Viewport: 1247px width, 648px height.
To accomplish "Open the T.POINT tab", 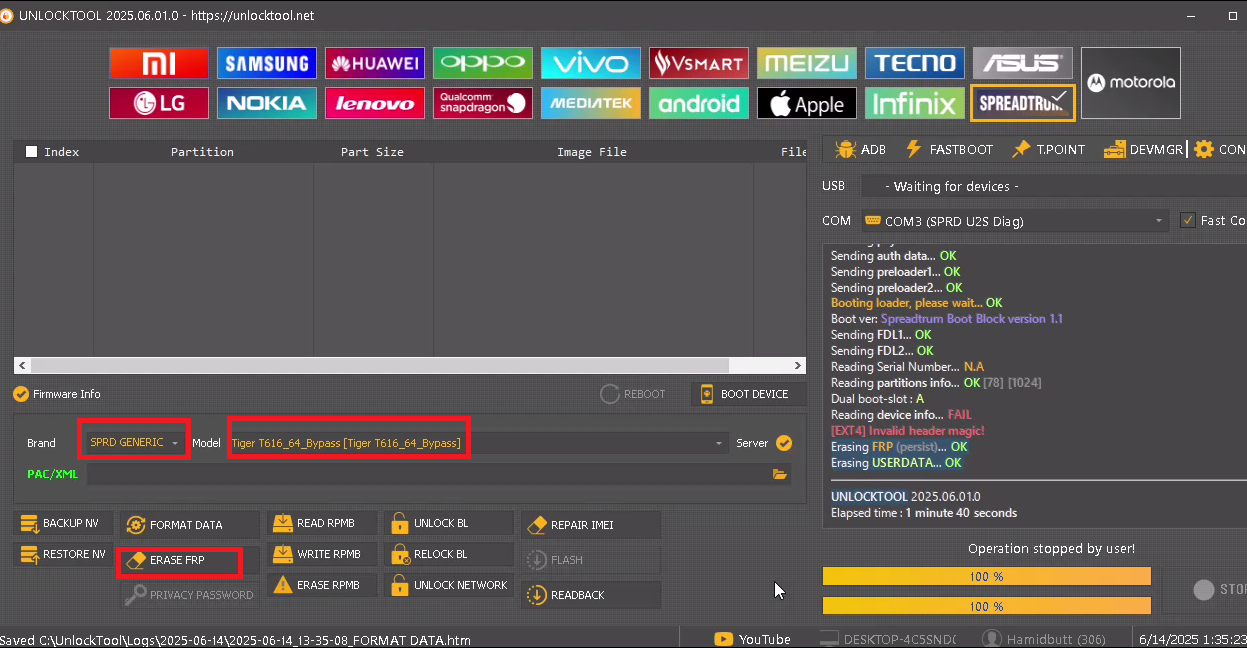I will [1048, 149].
